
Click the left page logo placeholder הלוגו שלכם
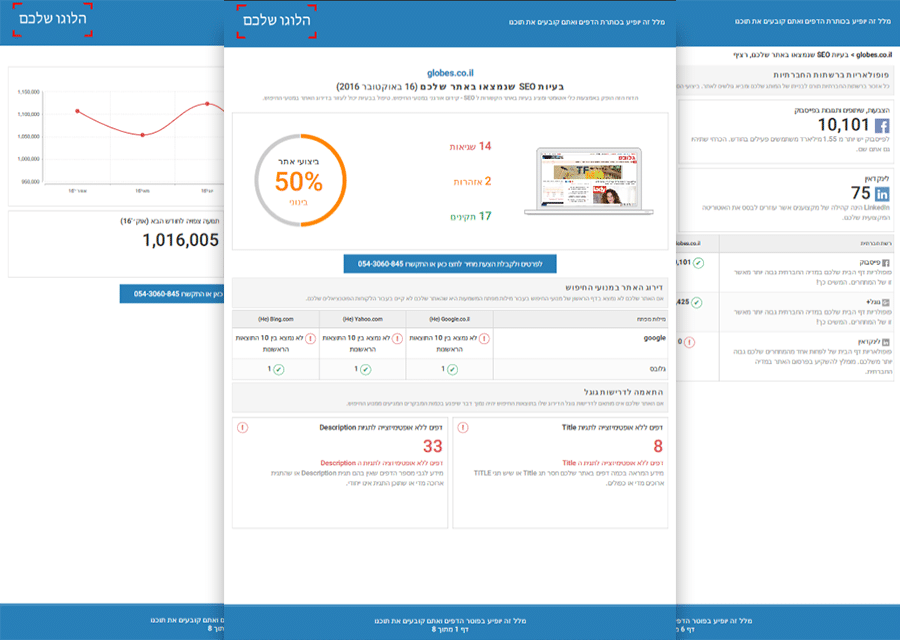(x=52, y=20)
